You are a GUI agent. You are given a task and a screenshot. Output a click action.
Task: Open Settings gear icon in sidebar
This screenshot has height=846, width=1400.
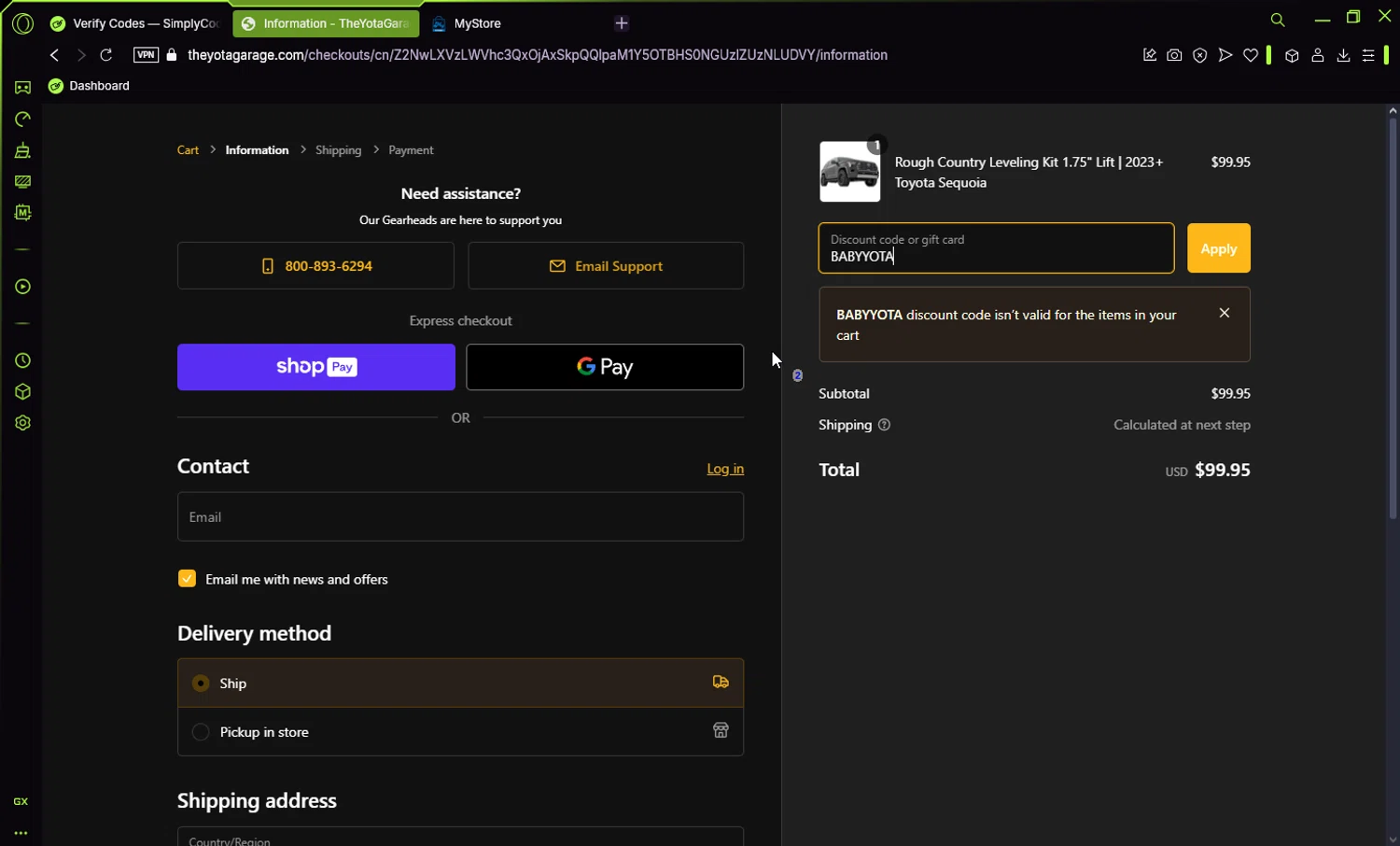click(22, 423)
